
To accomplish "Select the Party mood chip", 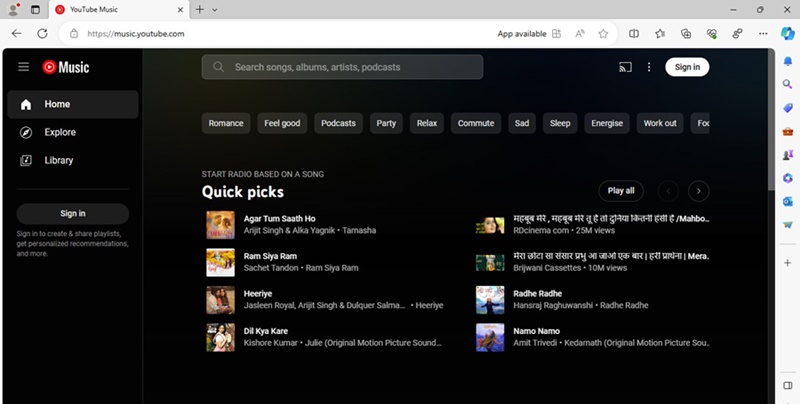I will tap(386, 123).
